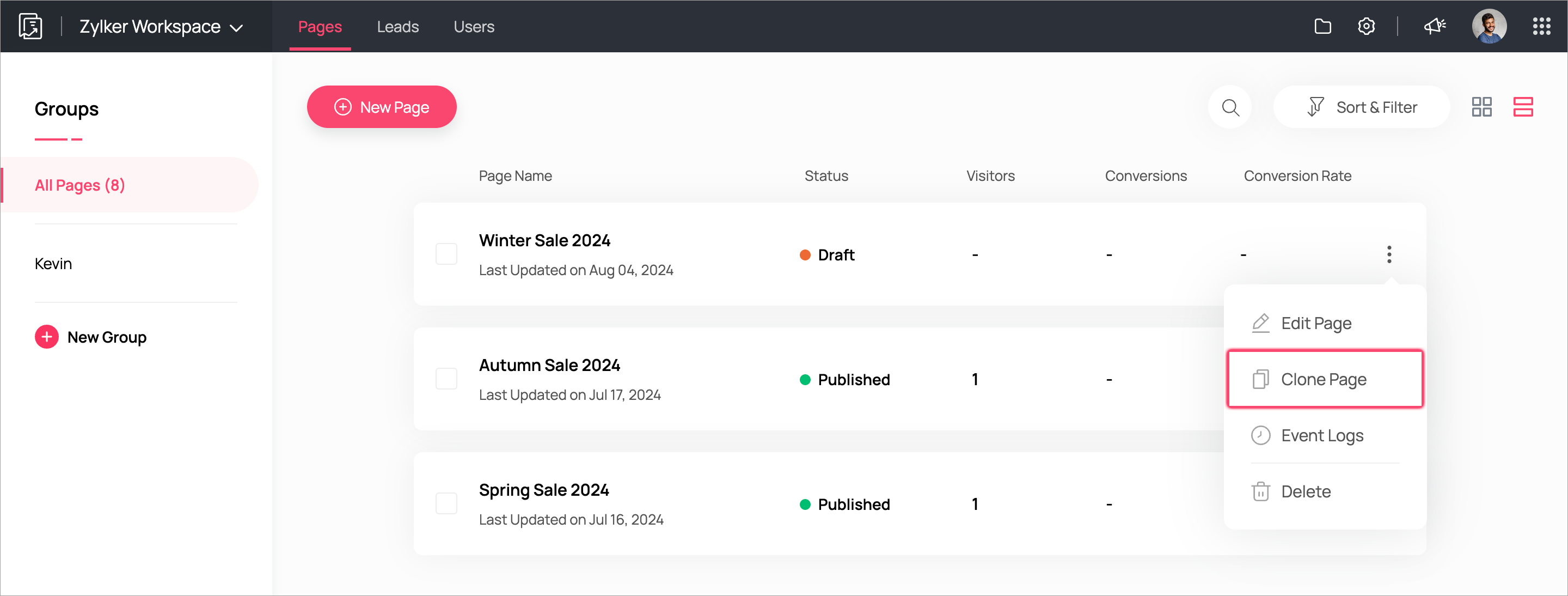
Task: Switch to list view layout
Action: tap(1523, 107)
